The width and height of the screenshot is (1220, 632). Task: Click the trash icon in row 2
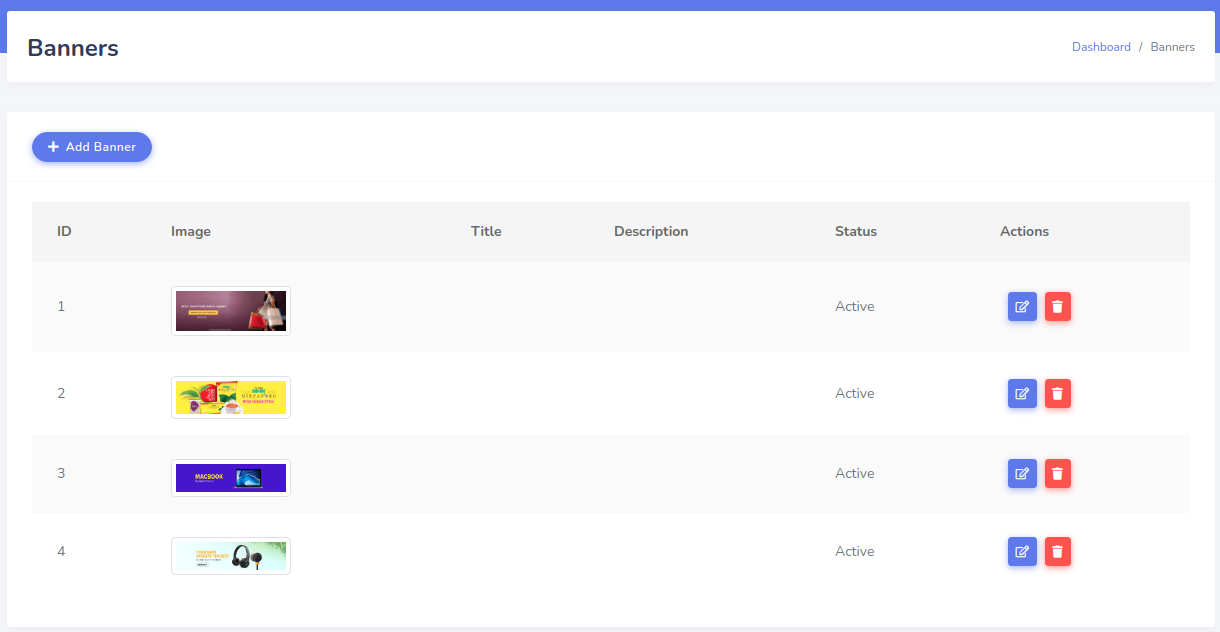1058,394
